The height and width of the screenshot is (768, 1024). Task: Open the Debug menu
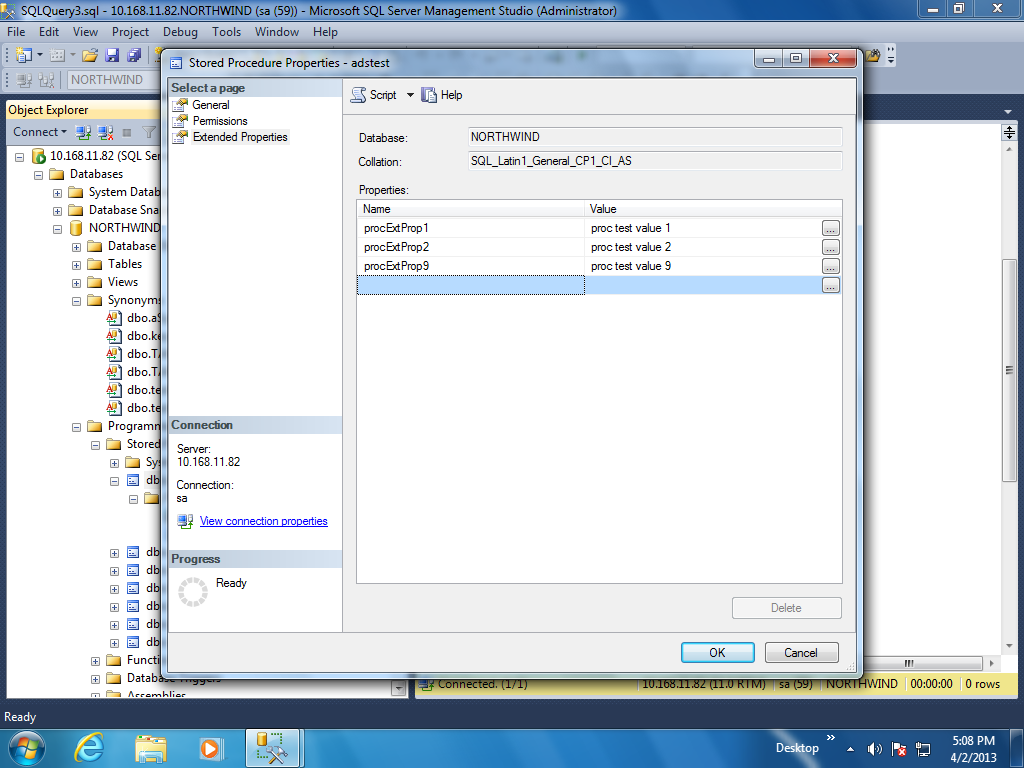[x=180, y=32]
